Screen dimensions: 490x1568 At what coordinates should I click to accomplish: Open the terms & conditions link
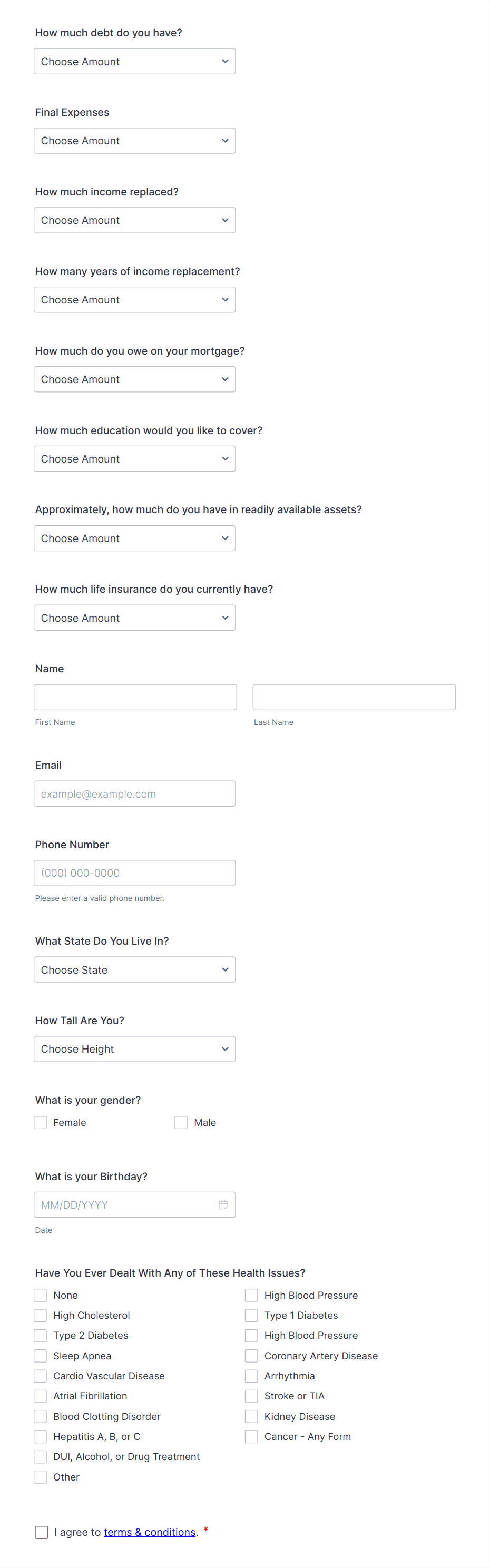click(150, 1532)
